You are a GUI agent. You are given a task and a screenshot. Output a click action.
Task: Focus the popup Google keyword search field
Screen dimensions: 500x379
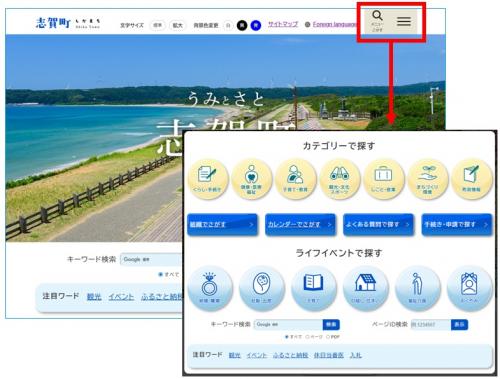[288, 324]
